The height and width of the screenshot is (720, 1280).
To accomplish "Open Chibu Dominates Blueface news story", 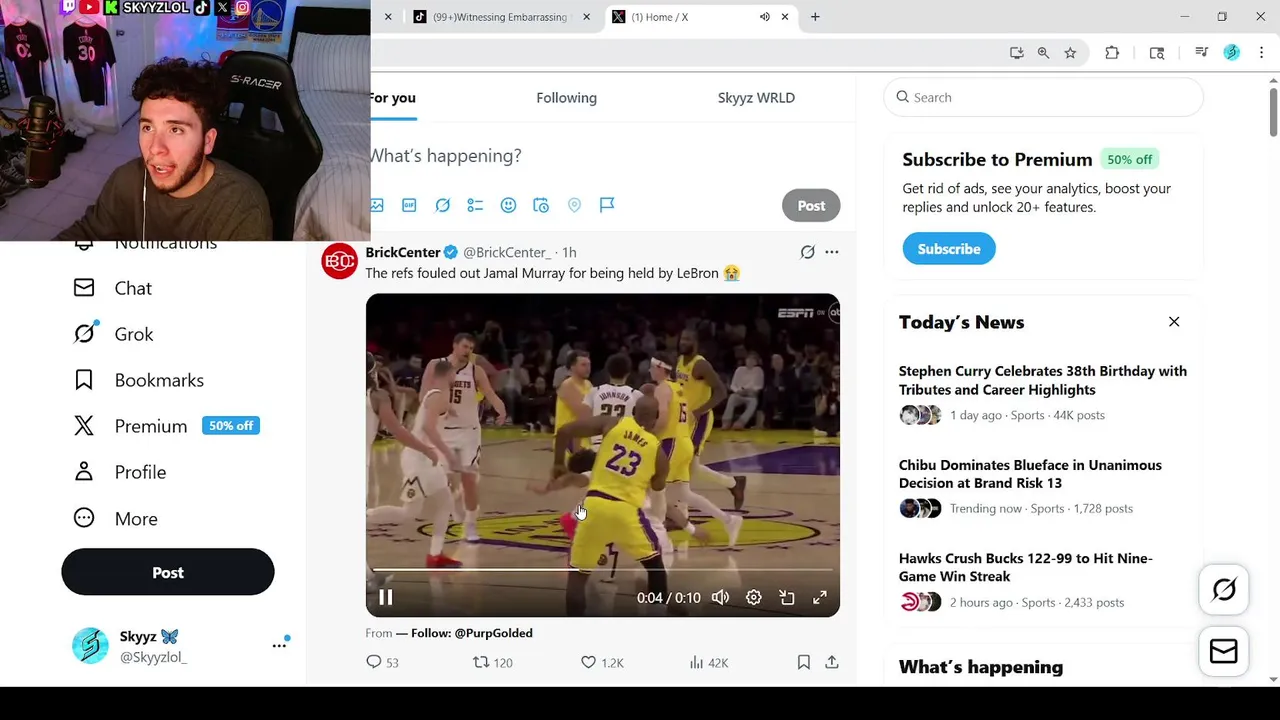I will coord(1043,487).
